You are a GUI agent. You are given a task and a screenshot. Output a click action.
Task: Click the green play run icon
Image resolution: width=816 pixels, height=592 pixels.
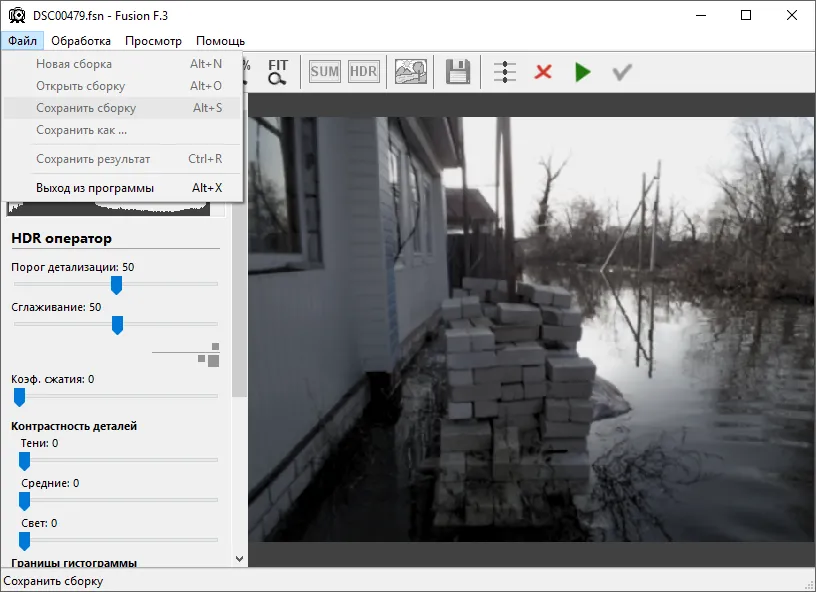582,72
